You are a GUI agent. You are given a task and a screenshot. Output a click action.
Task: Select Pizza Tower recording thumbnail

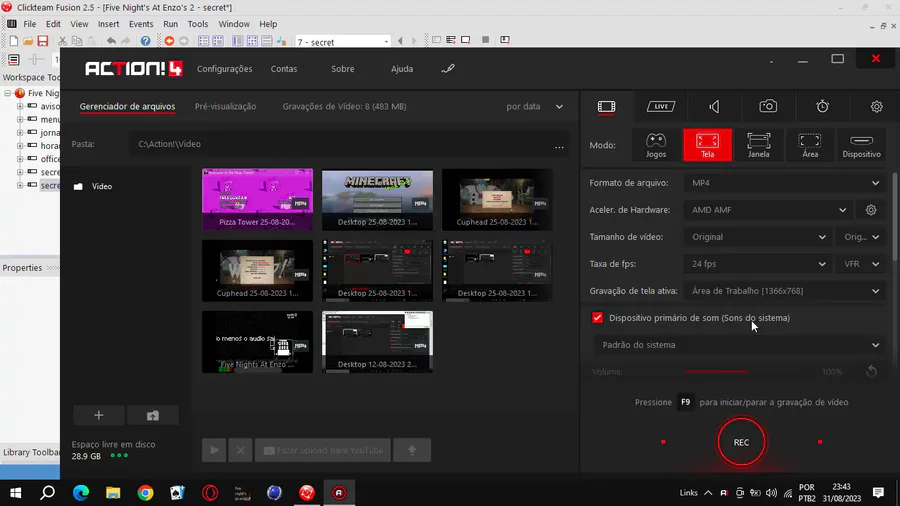257,199
